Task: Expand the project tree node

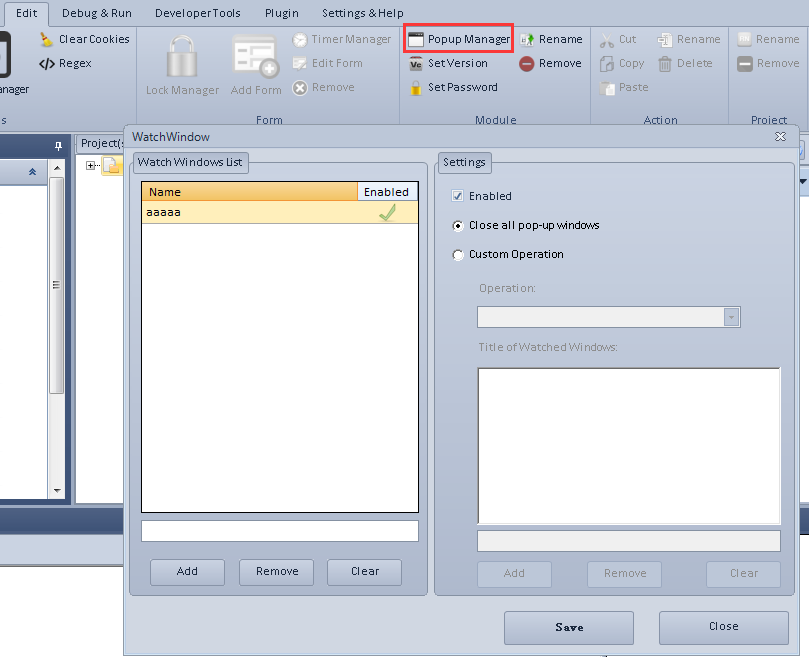Action: [91, 166]
